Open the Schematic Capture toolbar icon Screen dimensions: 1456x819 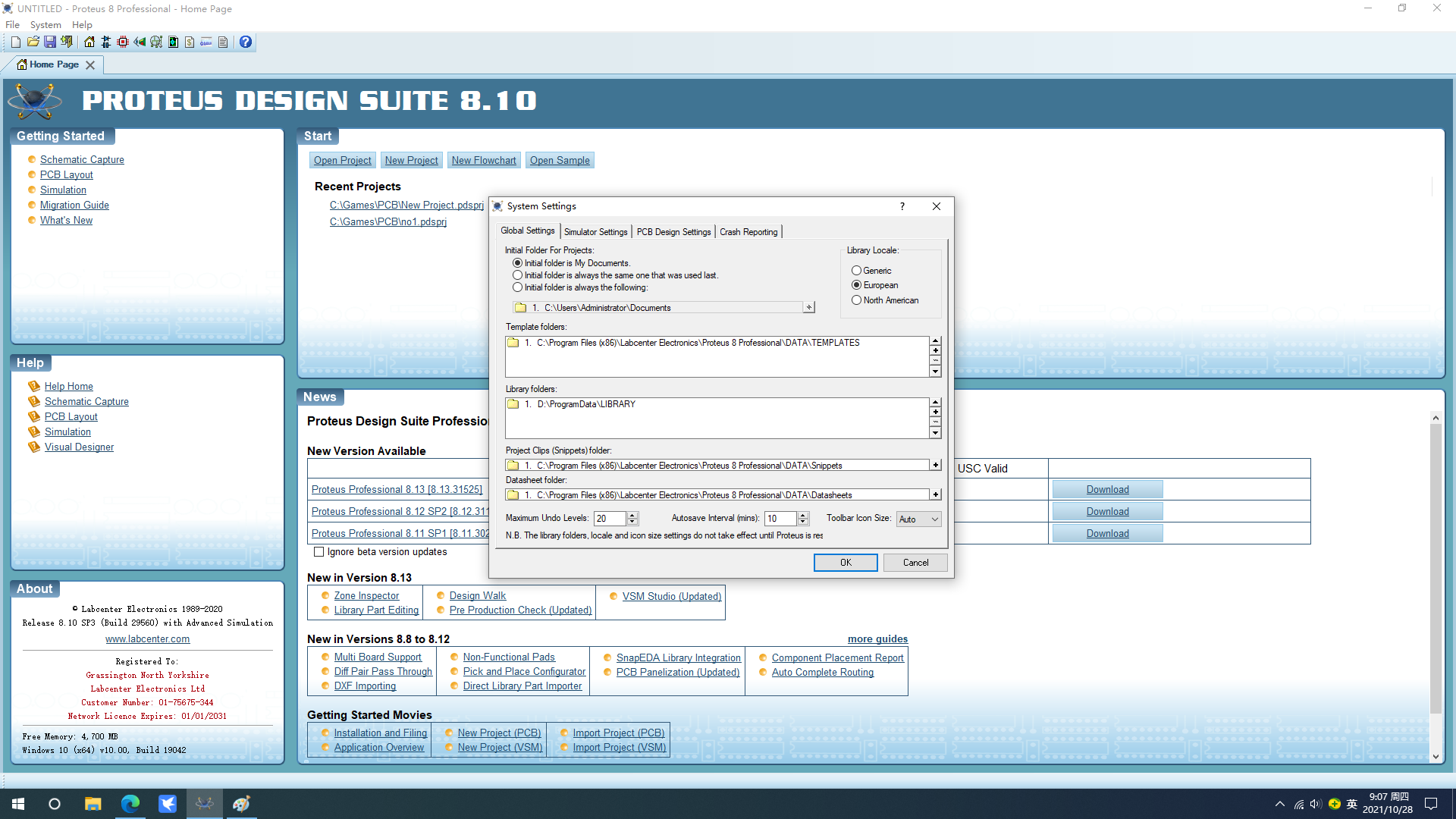pyautogui.click(x=106, y=42)
